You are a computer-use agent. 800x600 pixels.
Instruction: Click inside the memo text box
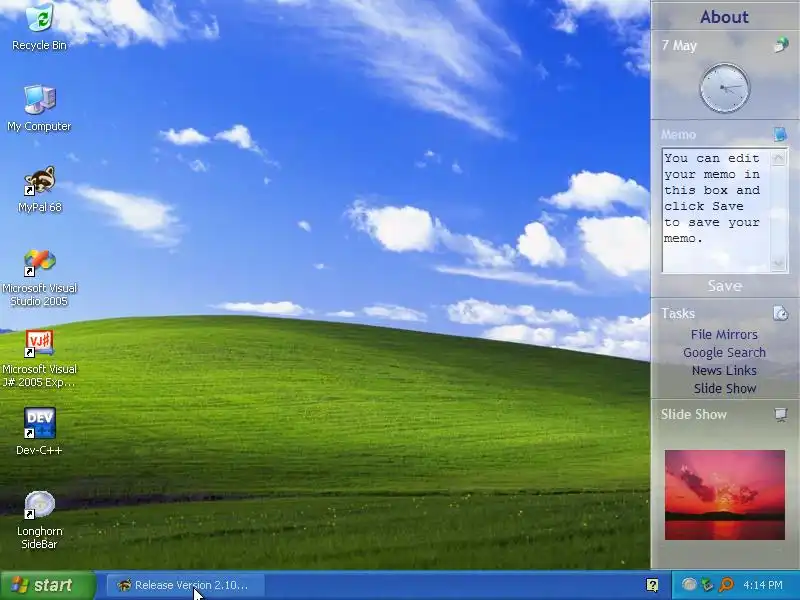click(716, 210)
